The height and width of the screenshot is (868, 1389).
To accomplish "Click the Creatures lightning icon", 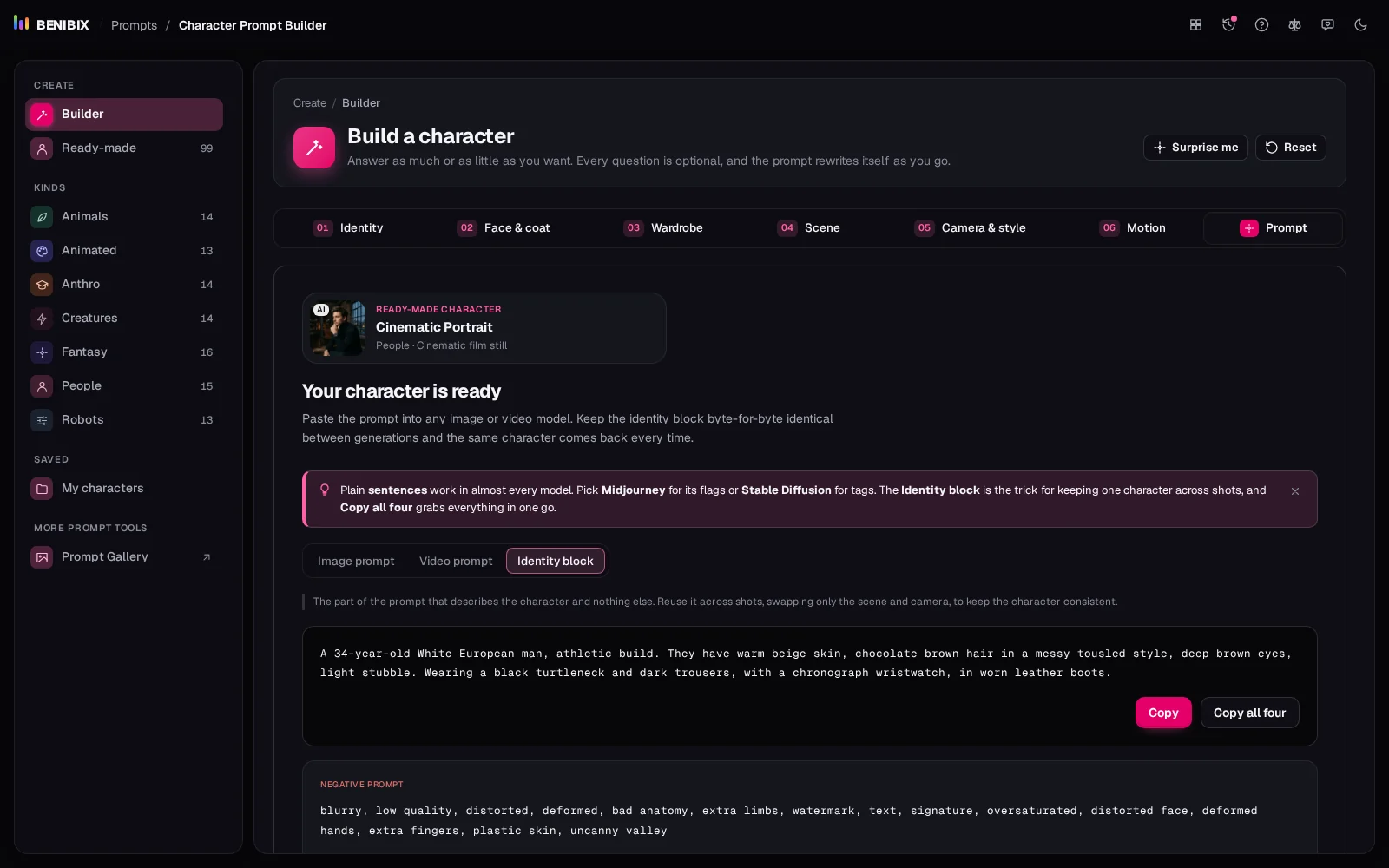I will pos(42,319).
